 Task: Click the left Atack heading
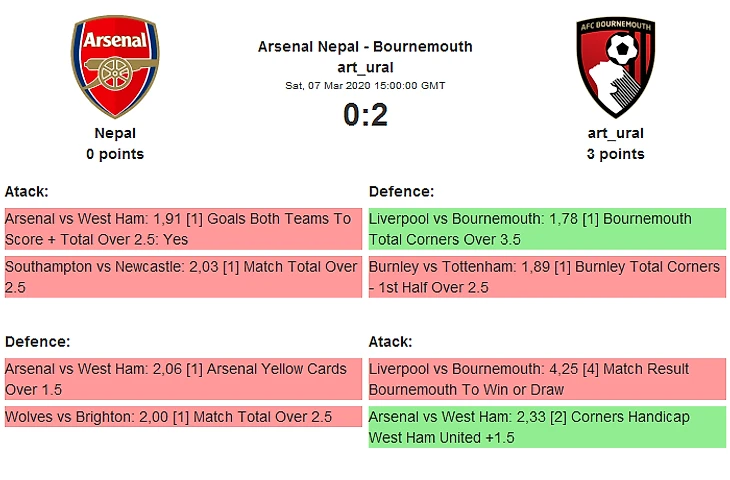pyautogui.click(x=27, y=191)
